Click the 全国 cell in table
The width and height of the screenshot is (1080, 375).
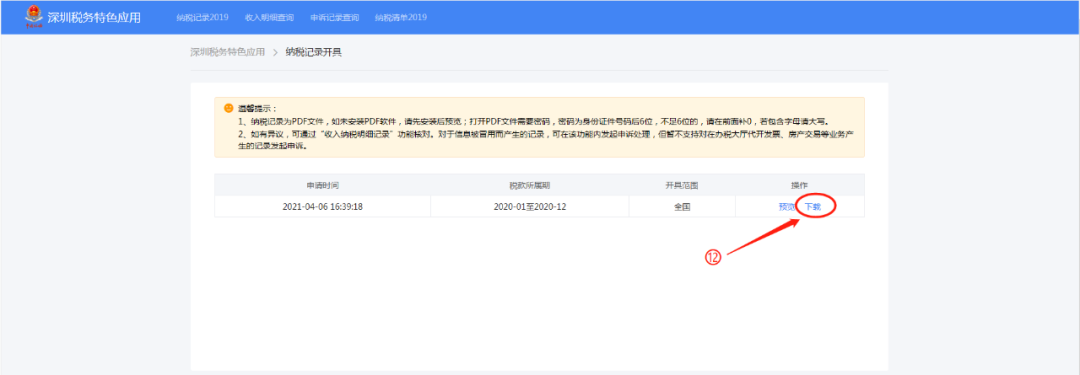[683, 207]
